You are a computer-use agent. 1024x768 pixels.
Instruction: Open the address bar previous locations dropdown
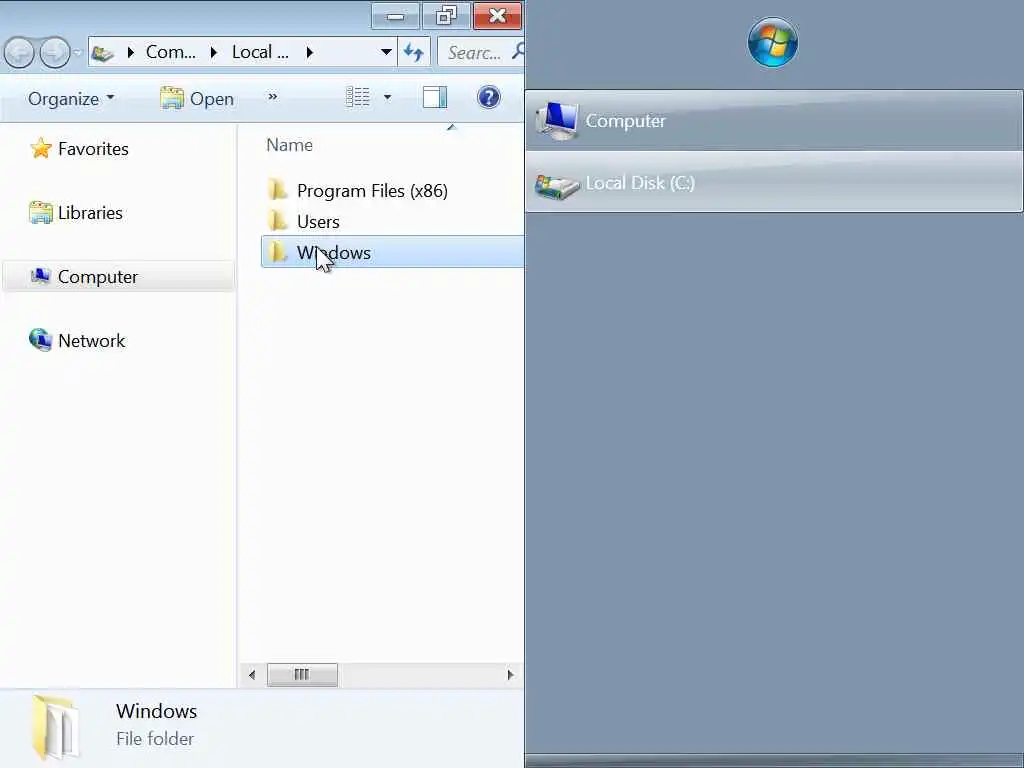pos(386,52)
